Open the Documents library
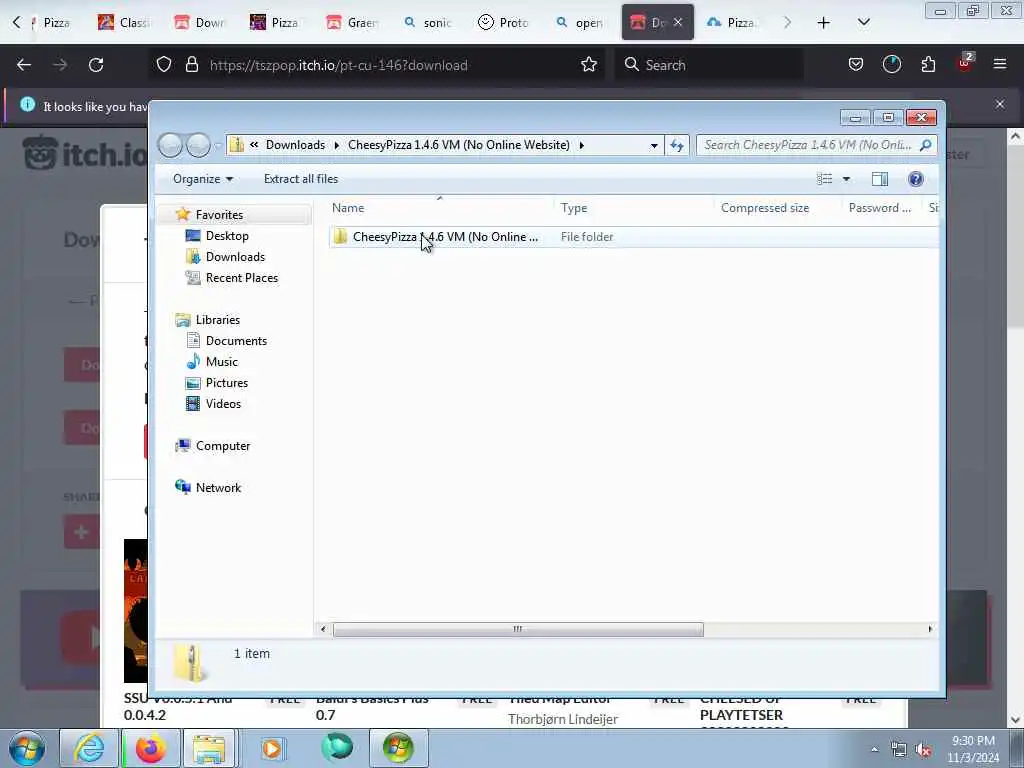Viewport: 1024px width, 768px height. [236, 340]
